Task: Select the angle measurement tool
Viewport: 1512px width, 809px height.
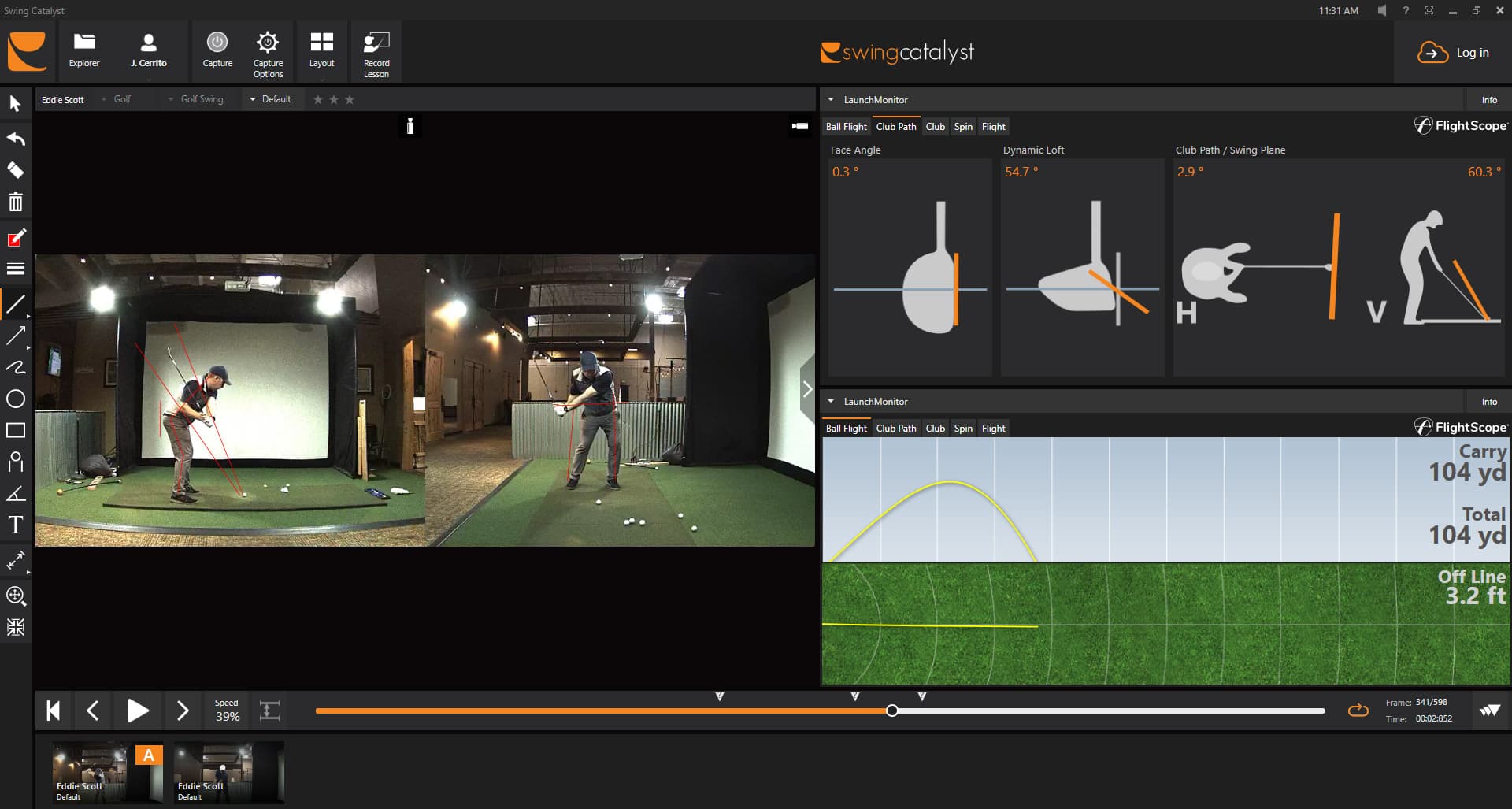Action: pyautogui.click(x=15, y=493)
